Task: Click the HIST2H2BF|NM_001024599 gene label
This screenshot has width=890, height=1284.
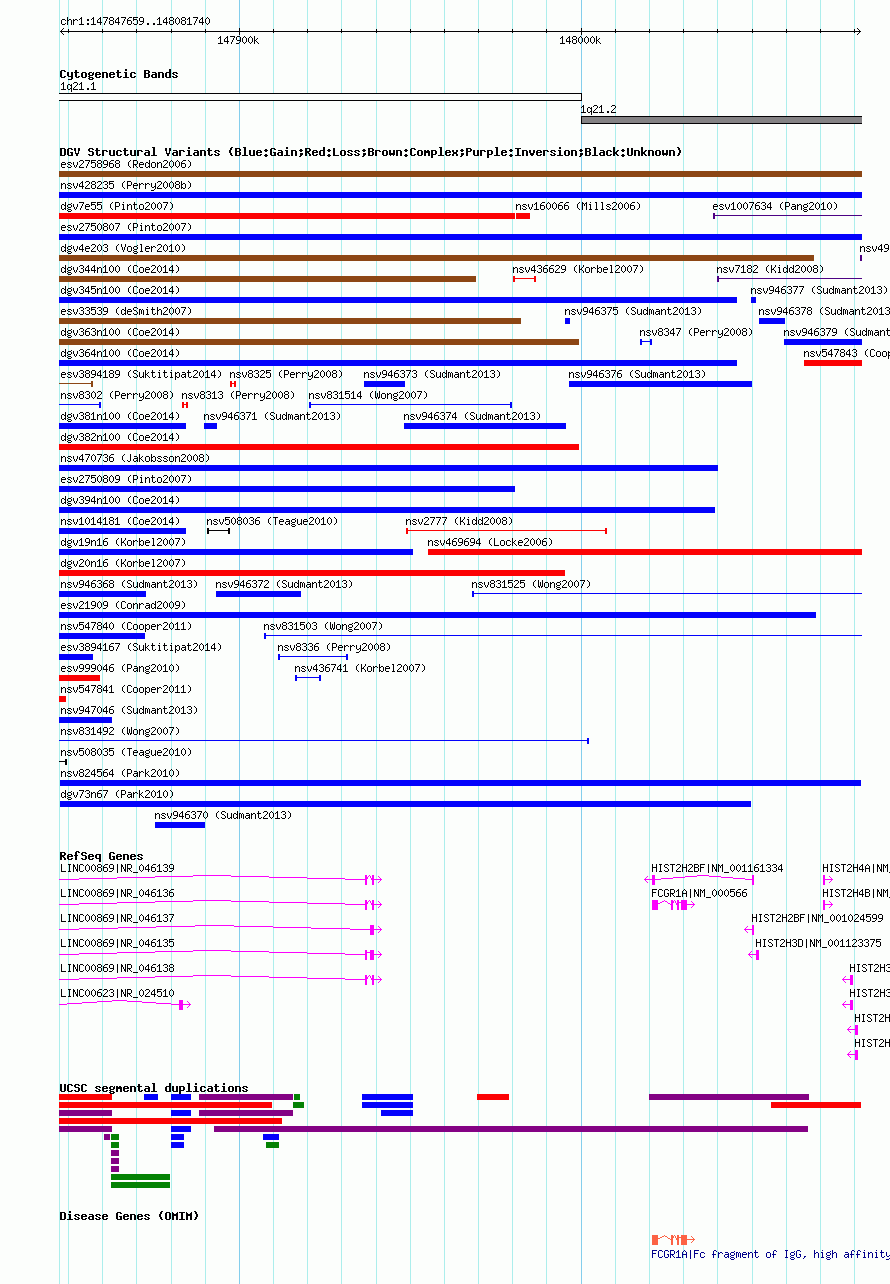Action: [817, 918]
